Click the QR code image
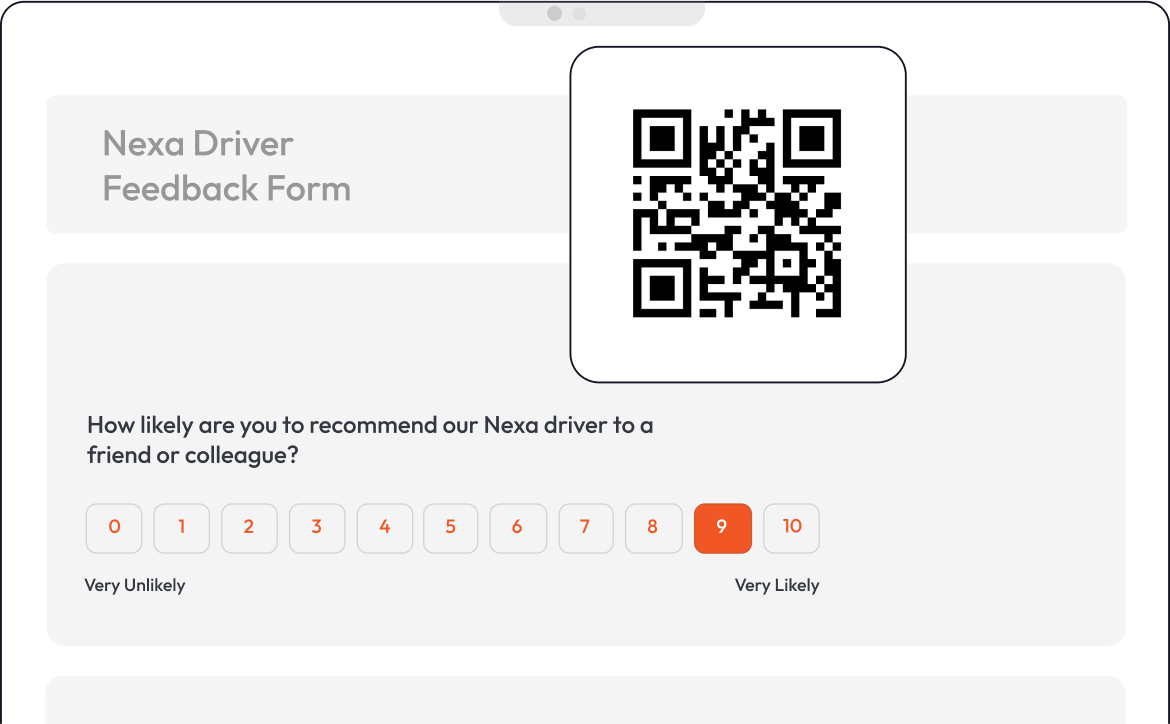Viewport: 1170px width, 724px height. coord(737,213)
